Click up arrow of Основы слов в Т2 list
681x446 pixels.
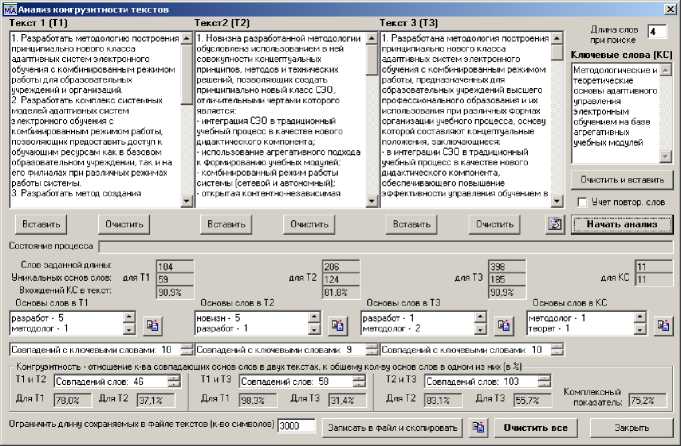click(314, 317)
